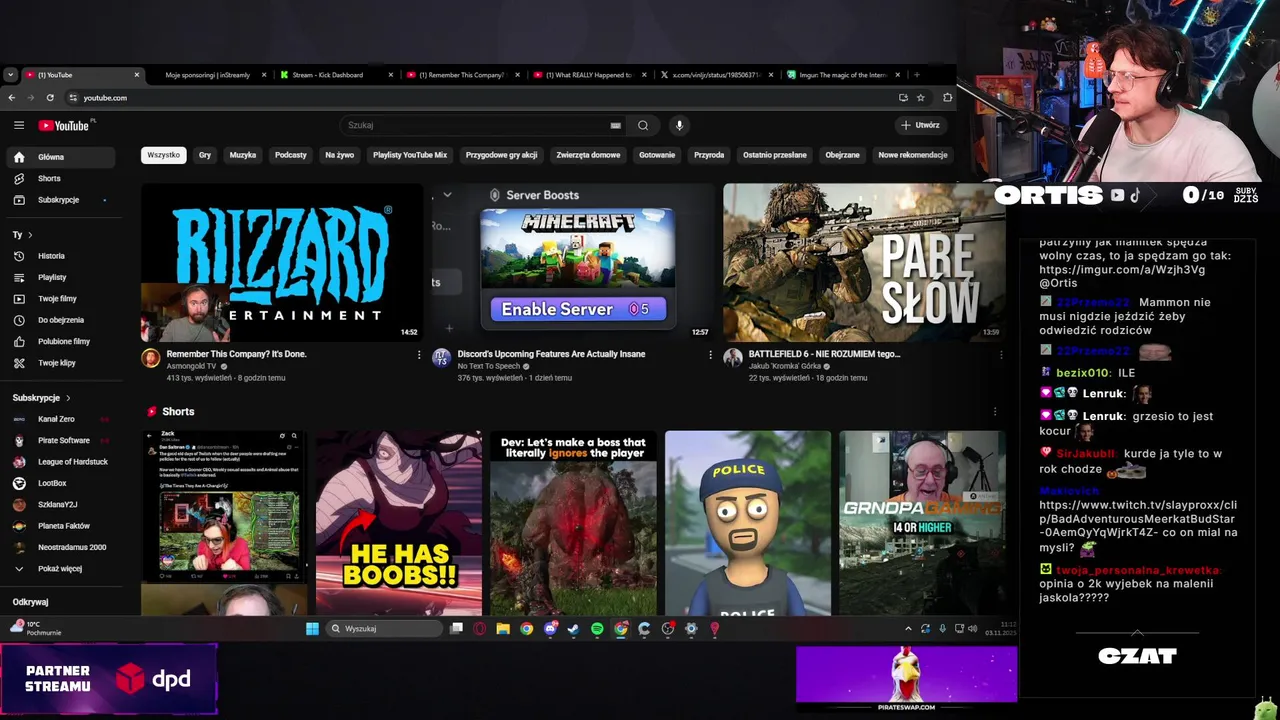Open Polubione filmy liked videos
Screen dimensions: 1280x720
point(62,341)
